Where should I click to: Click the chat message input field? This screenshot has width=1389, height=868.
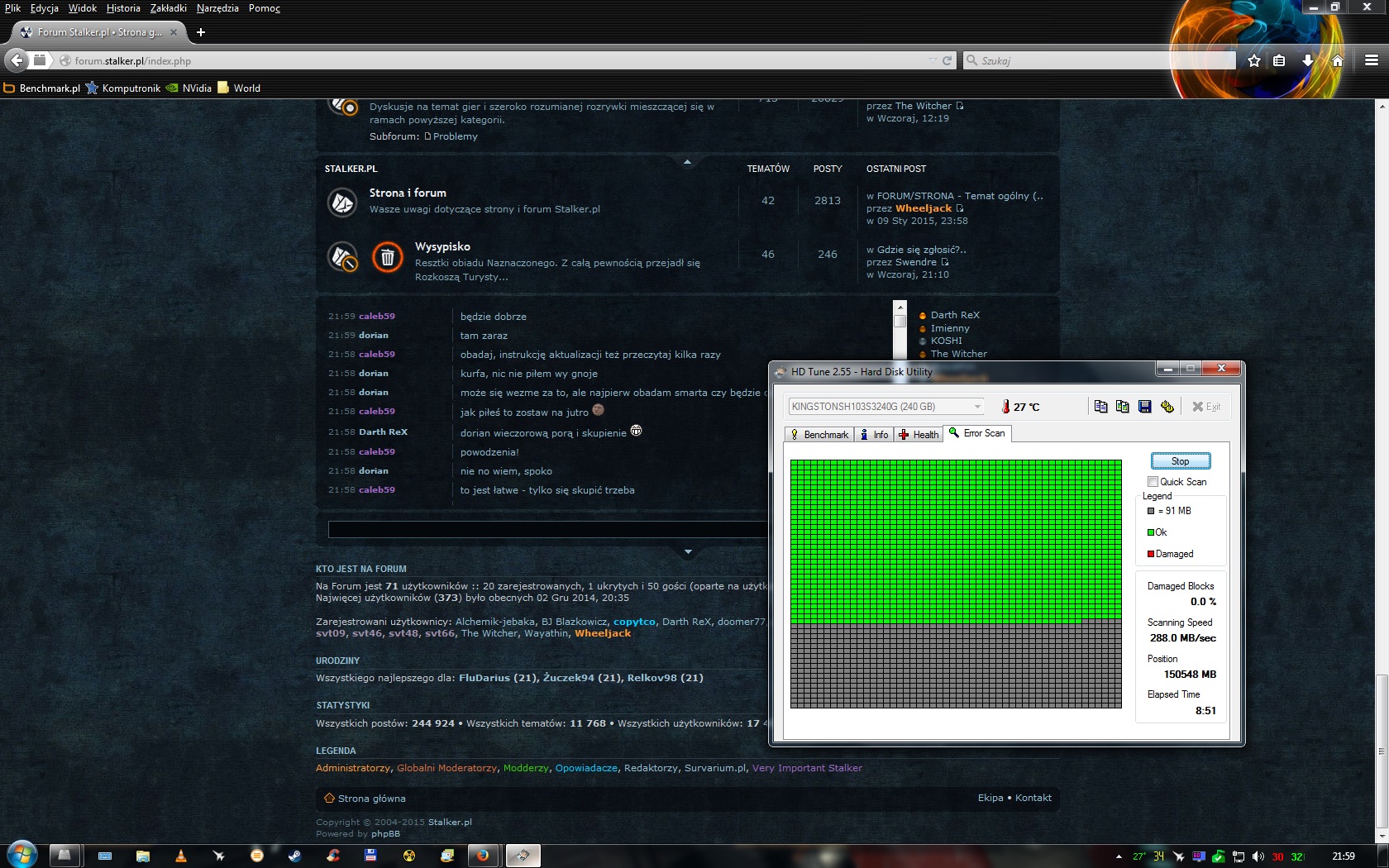[x=546, y=530]
